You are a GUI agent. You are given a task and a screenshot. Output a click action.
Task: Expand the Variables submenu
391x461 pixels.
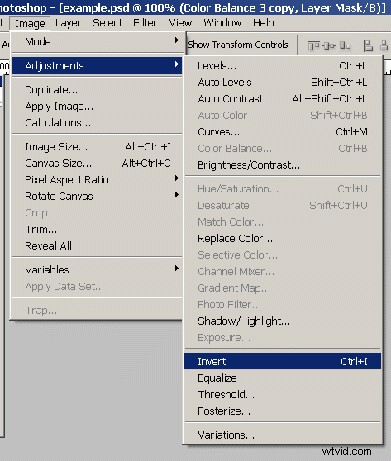pos(97,269)
